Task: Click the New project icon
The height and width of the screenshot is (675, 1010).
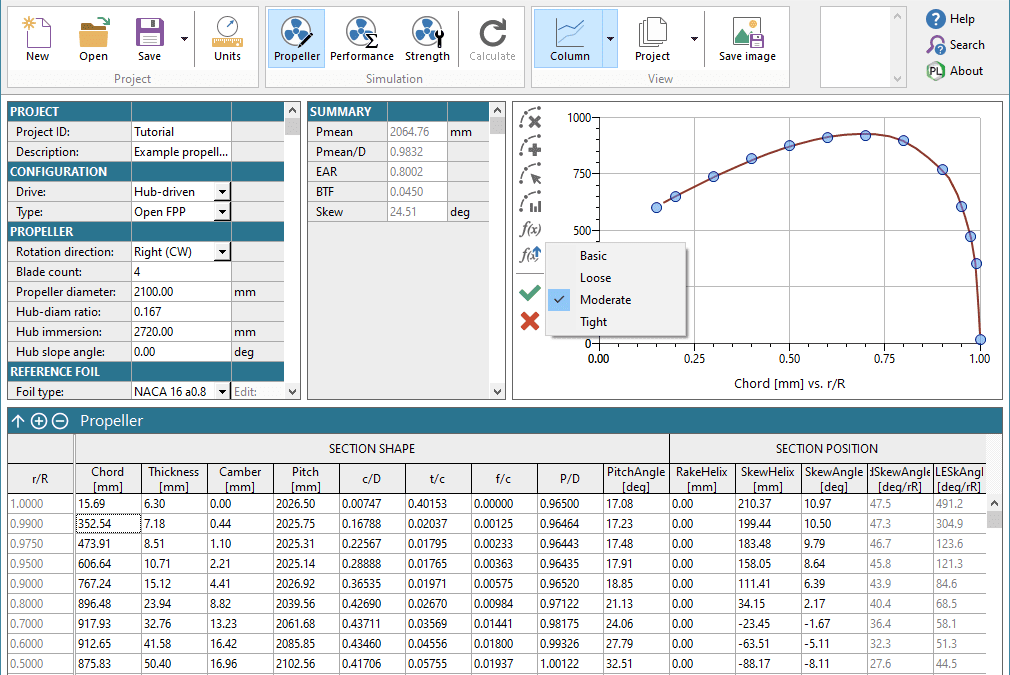Action: pos(37,38)
